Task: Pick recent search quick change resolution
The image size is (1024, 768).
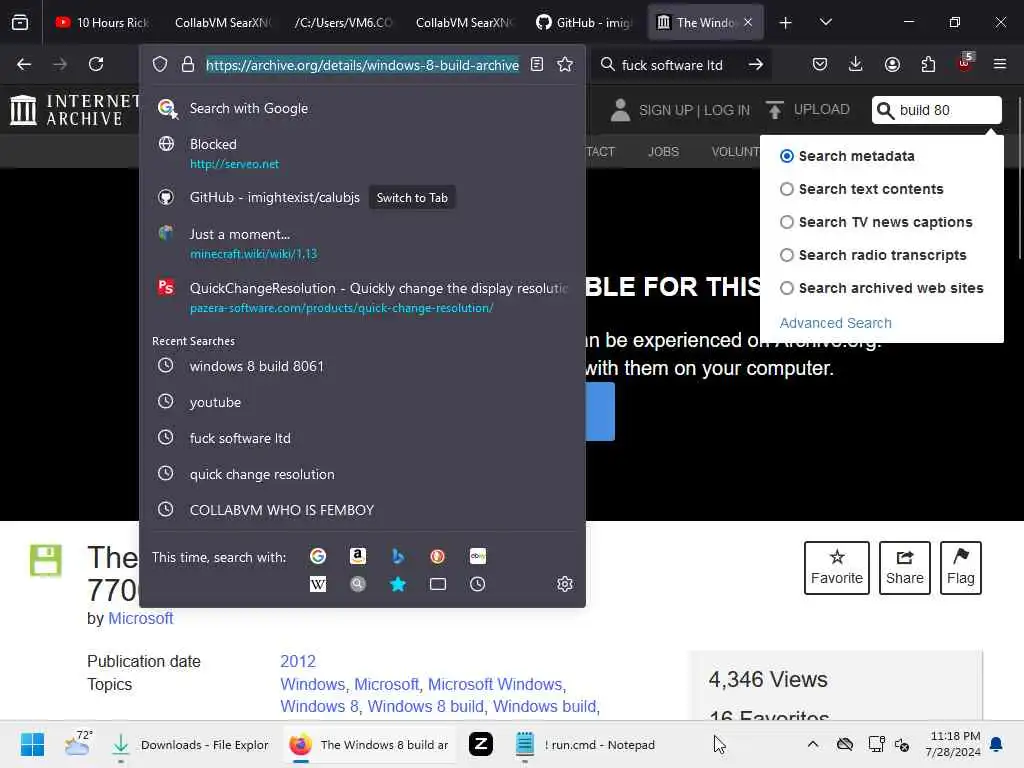Action: tap(362, 473)
